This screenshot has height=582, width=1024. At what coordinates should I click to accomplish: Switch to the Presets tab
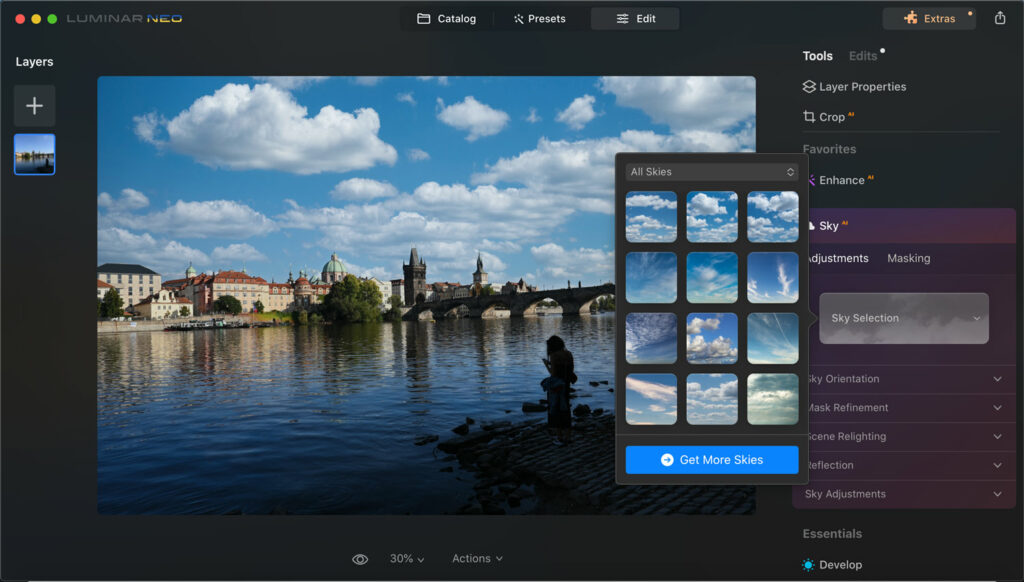[x=539, y=19]
